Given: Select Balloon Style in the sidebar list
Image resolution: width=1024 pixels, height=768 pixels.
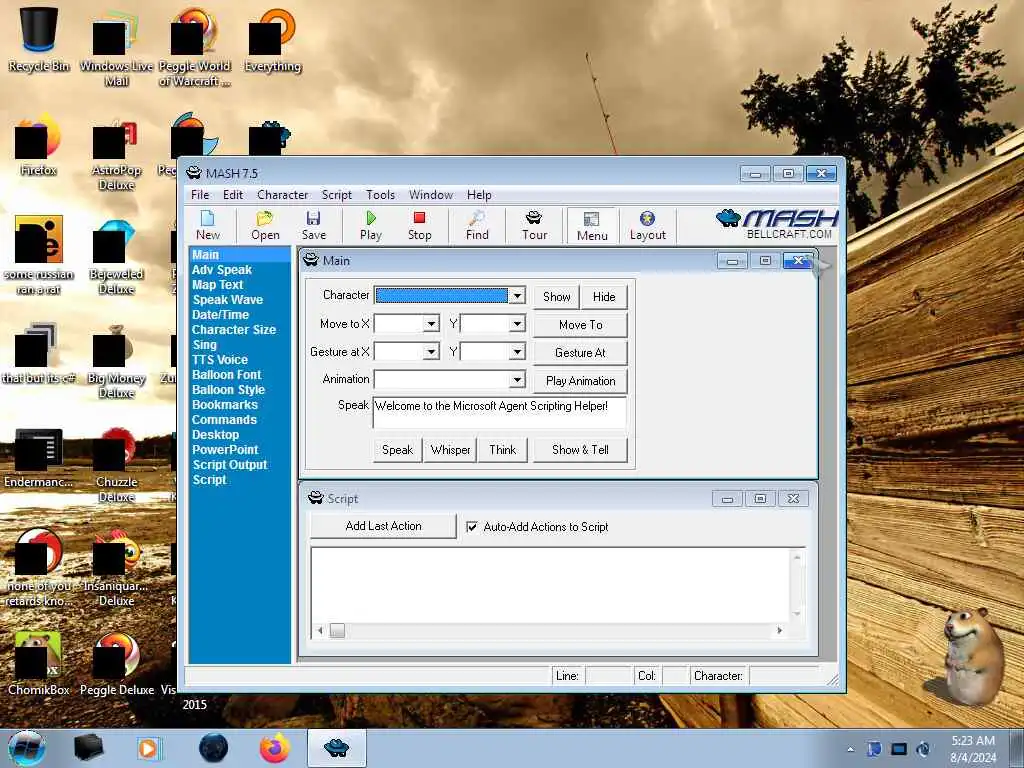Looking at the screenshot, I should point(228,390).
